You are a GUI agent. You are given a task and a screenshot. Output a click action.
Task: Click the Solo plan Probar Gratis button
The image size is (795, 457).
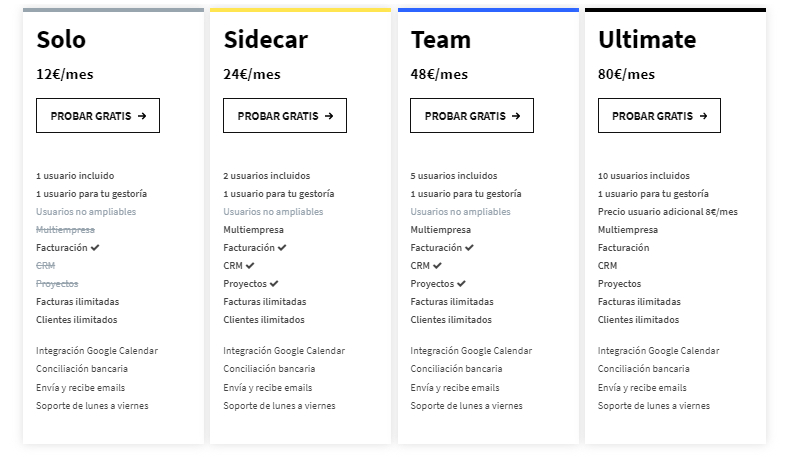[x=98, y=116]
